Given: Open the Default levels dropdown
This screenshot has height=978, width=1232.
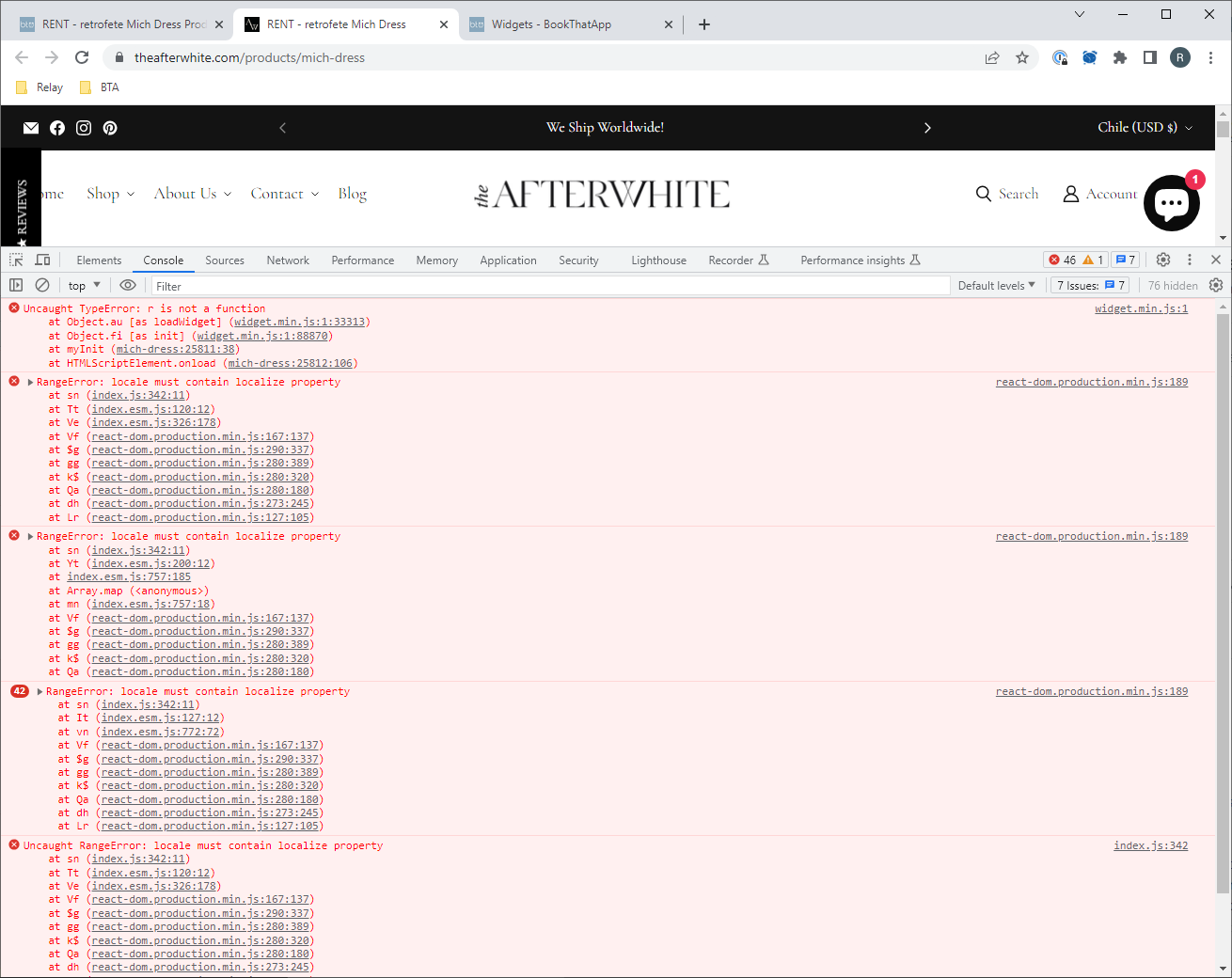Looking at the screenshot, I should pyautogui.click(x=996, y=285).
